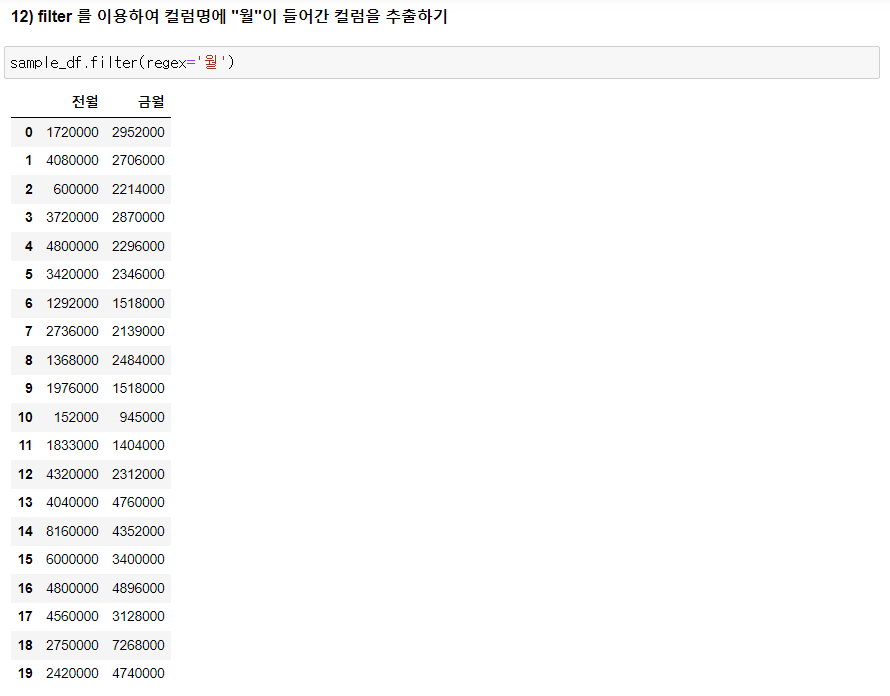Click value 2736000 in row 7
Viewport: 890px width, 696px height.
(x=72, y=332)
